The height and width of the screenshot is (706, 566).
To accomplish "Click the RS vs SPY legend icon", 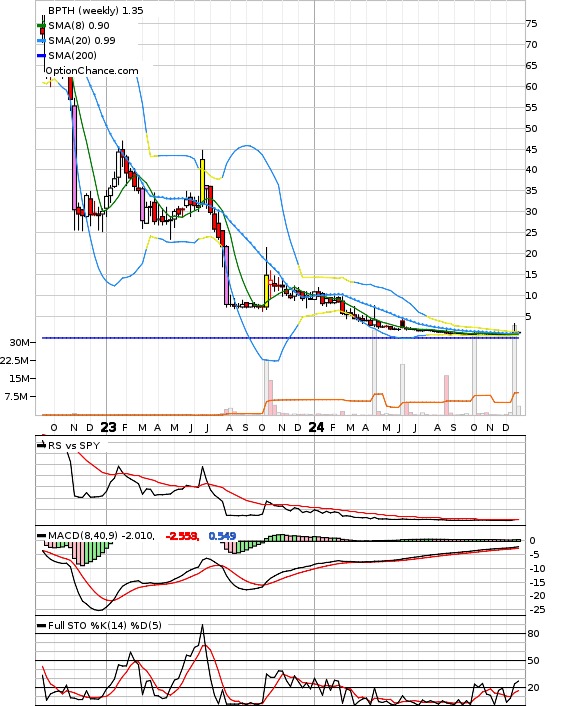I will [x=41, y=445].
